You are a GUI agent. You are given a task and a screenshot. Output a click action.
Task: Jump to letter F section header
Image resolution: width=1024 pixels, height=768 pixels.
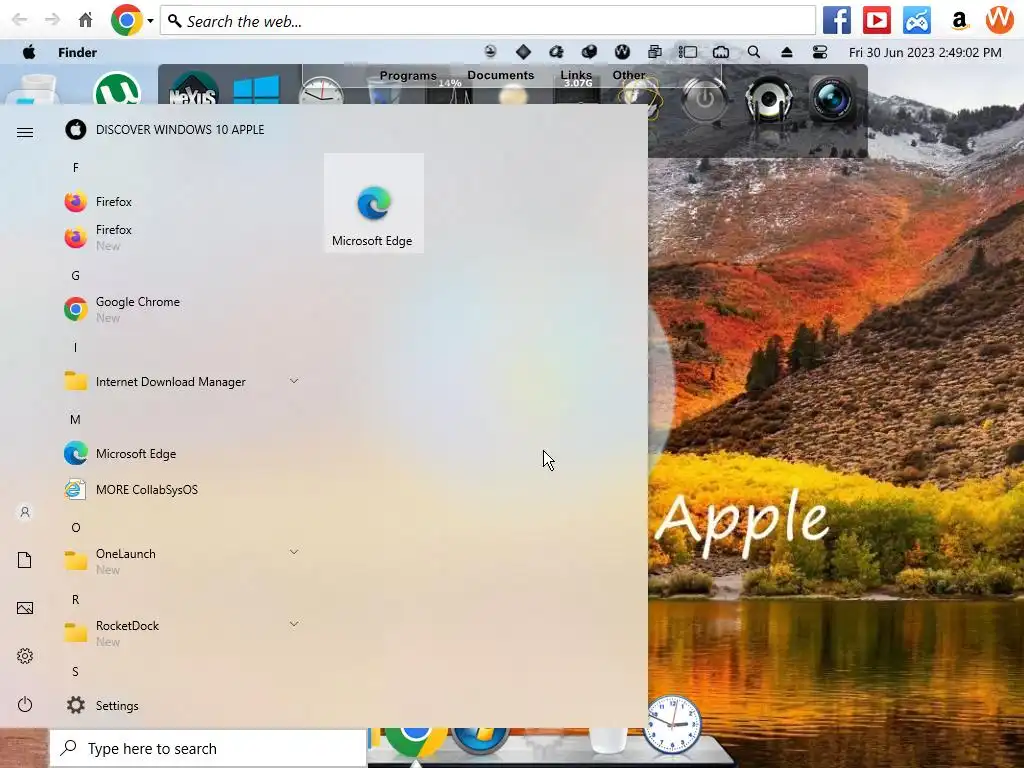click(x=76, y=168)
